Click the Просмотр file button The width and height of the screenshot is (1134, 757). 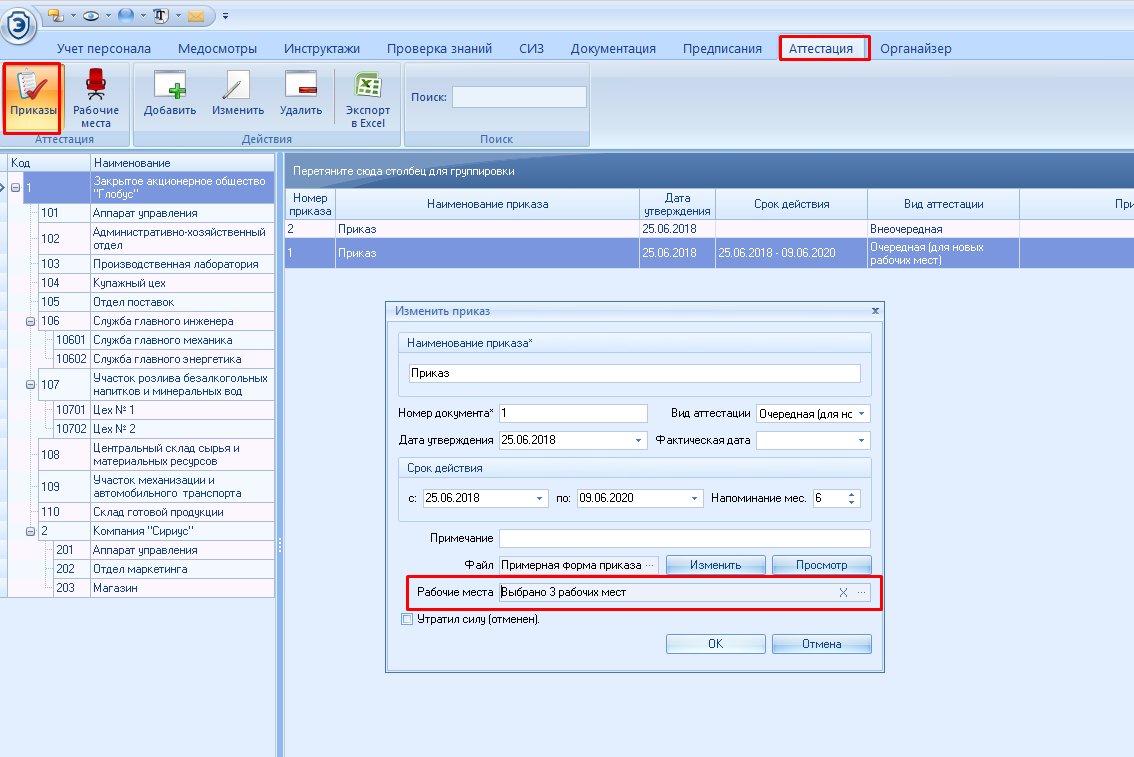tap(821, 565)
